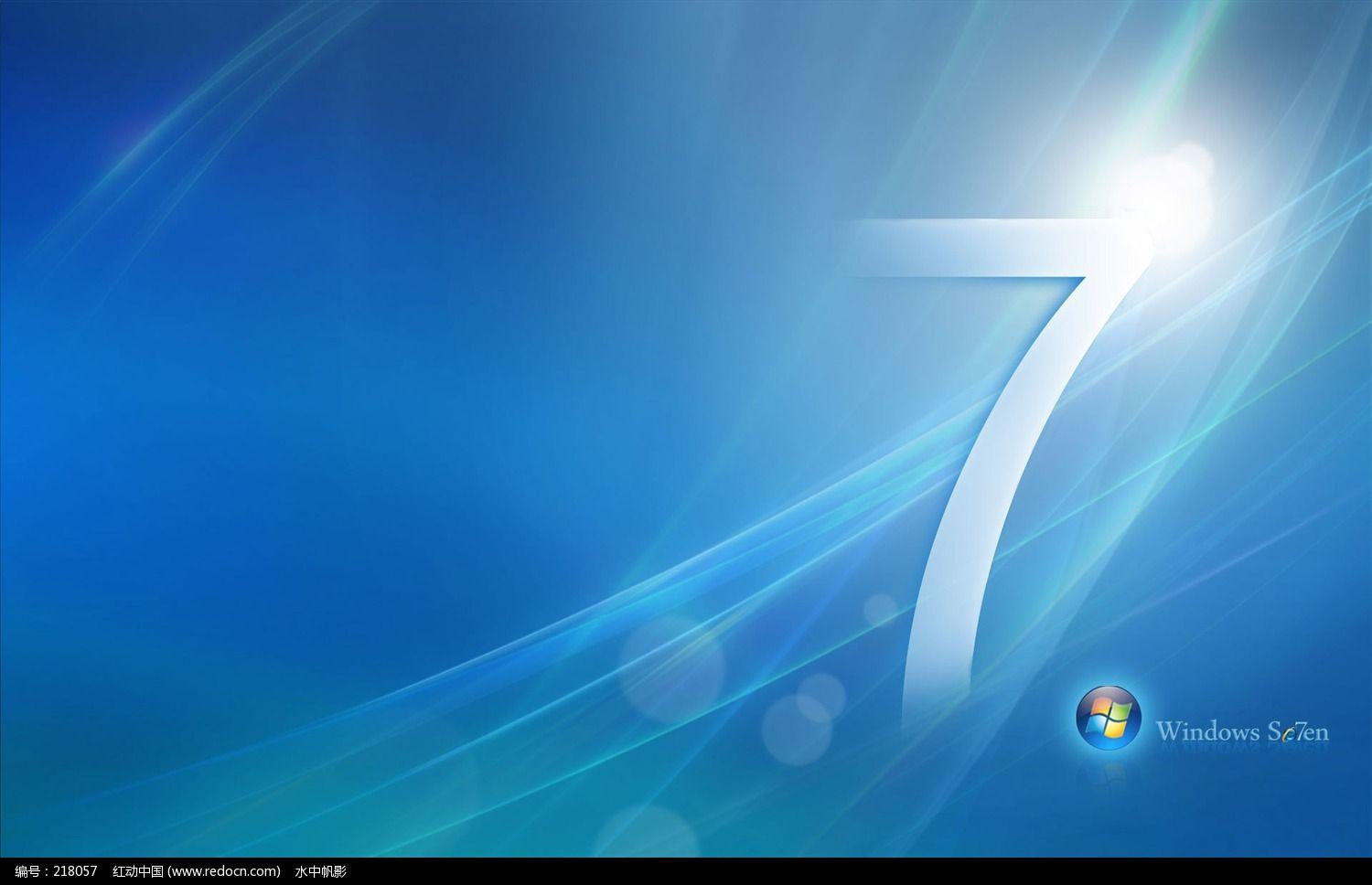Click the Windows logo orb
The image size is (1372, 885).
tap(1109, 716)
